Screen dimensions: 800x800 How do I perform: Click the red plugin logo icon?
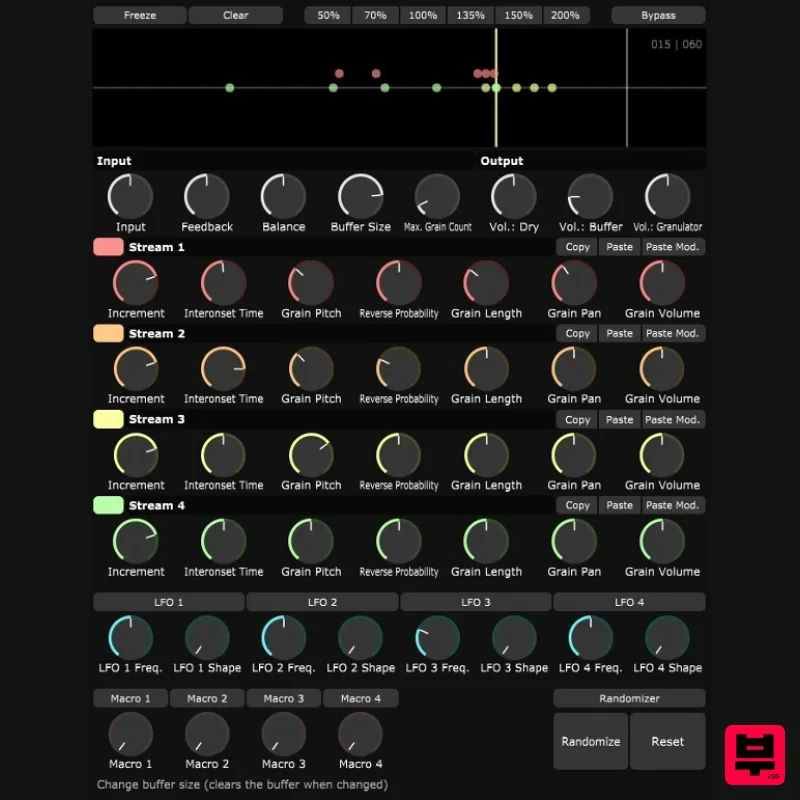pos(757,755)
